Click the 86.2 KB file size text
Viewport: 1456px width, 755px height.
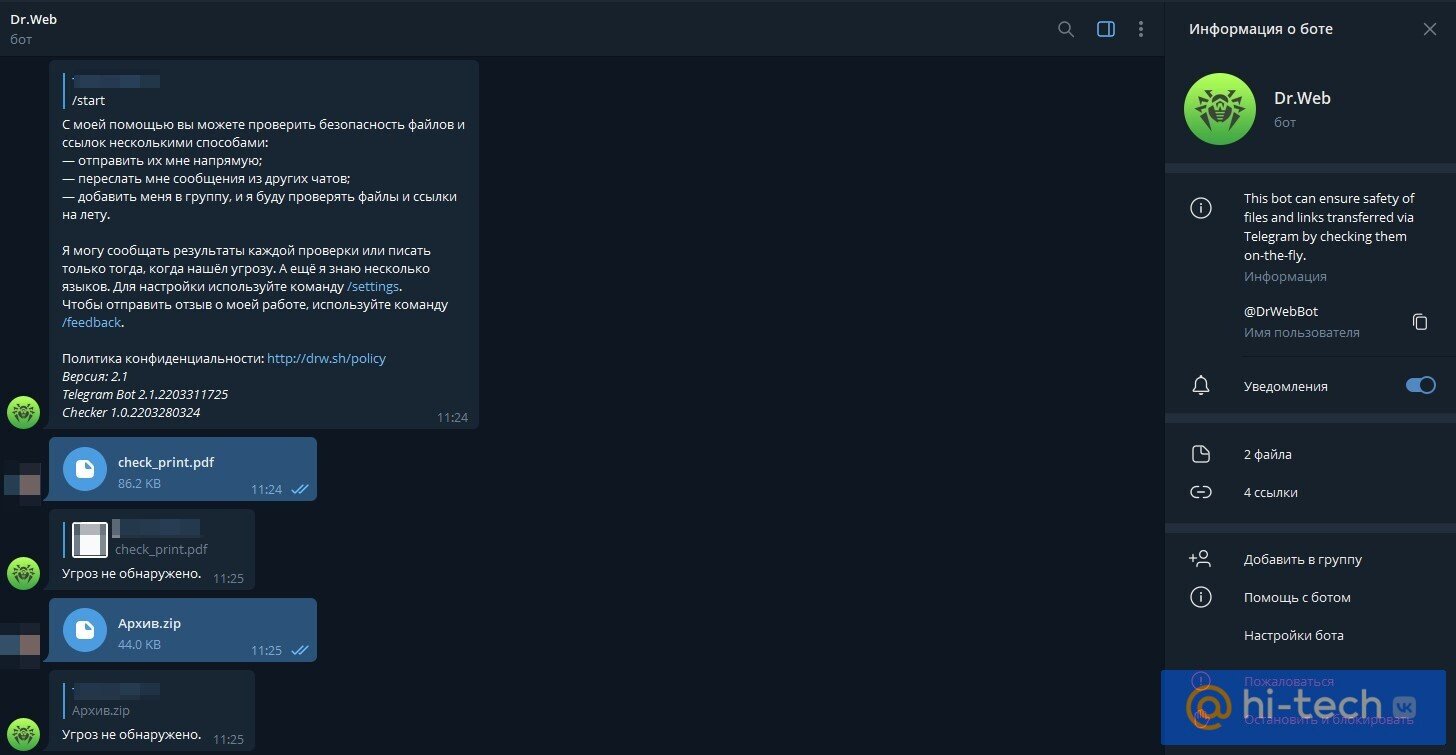point(139,483)
